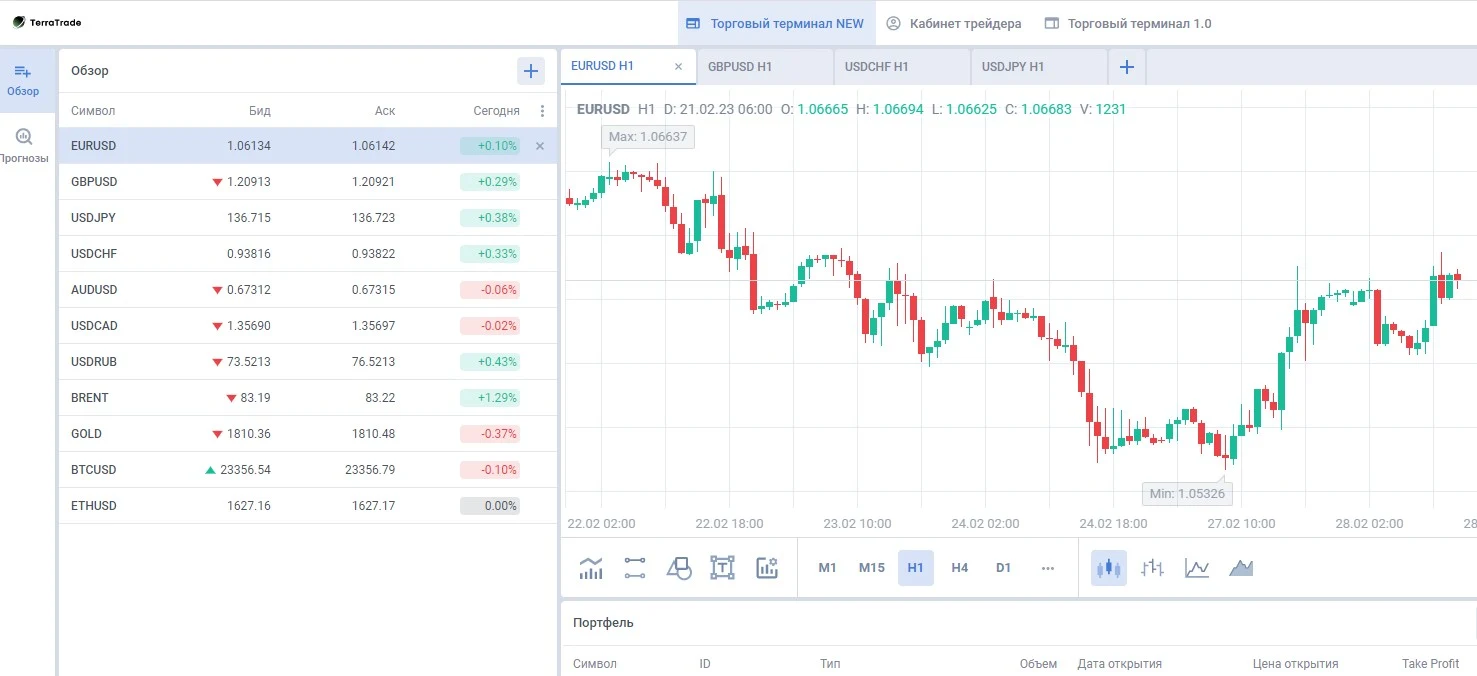Click the Сегодня column header
This screenshot has width=1477, height=676.
pyautogui.click(x=496, y=111)
